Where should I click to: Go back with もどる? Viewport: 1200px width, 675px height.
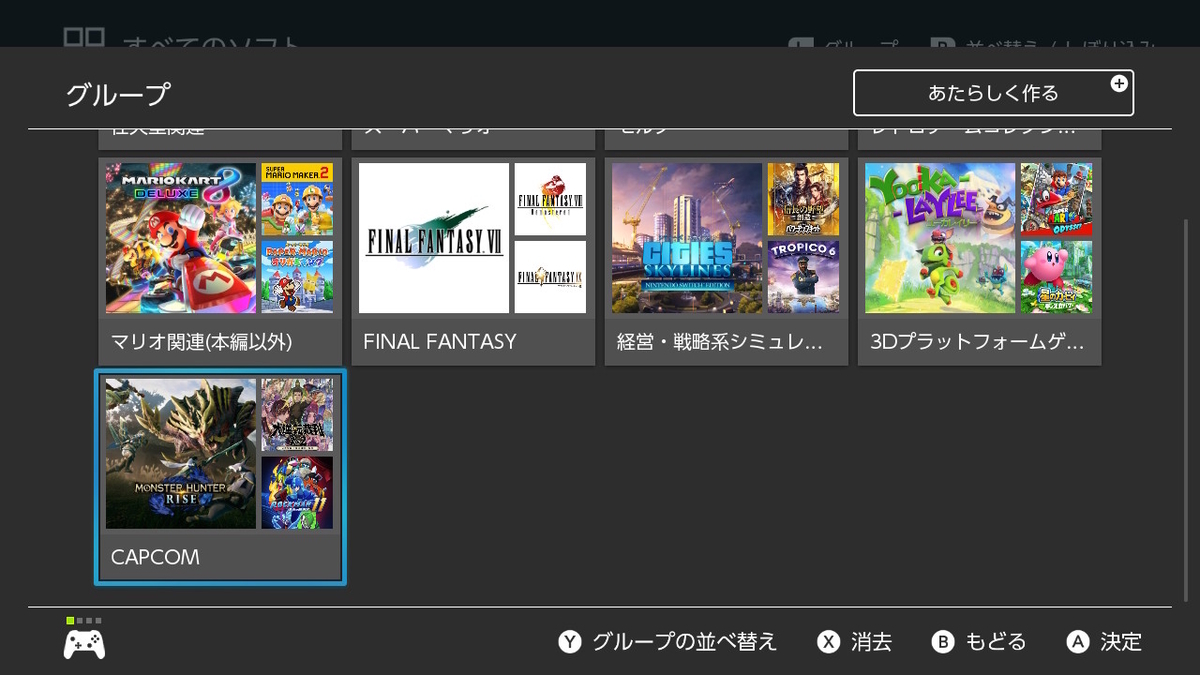click(x=995, y=642)
